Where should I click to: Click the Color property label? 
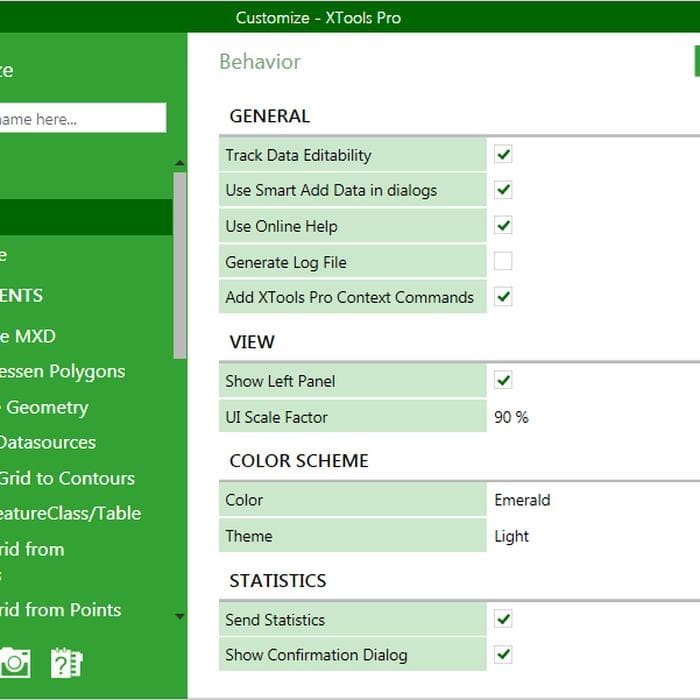pos(244,500)
